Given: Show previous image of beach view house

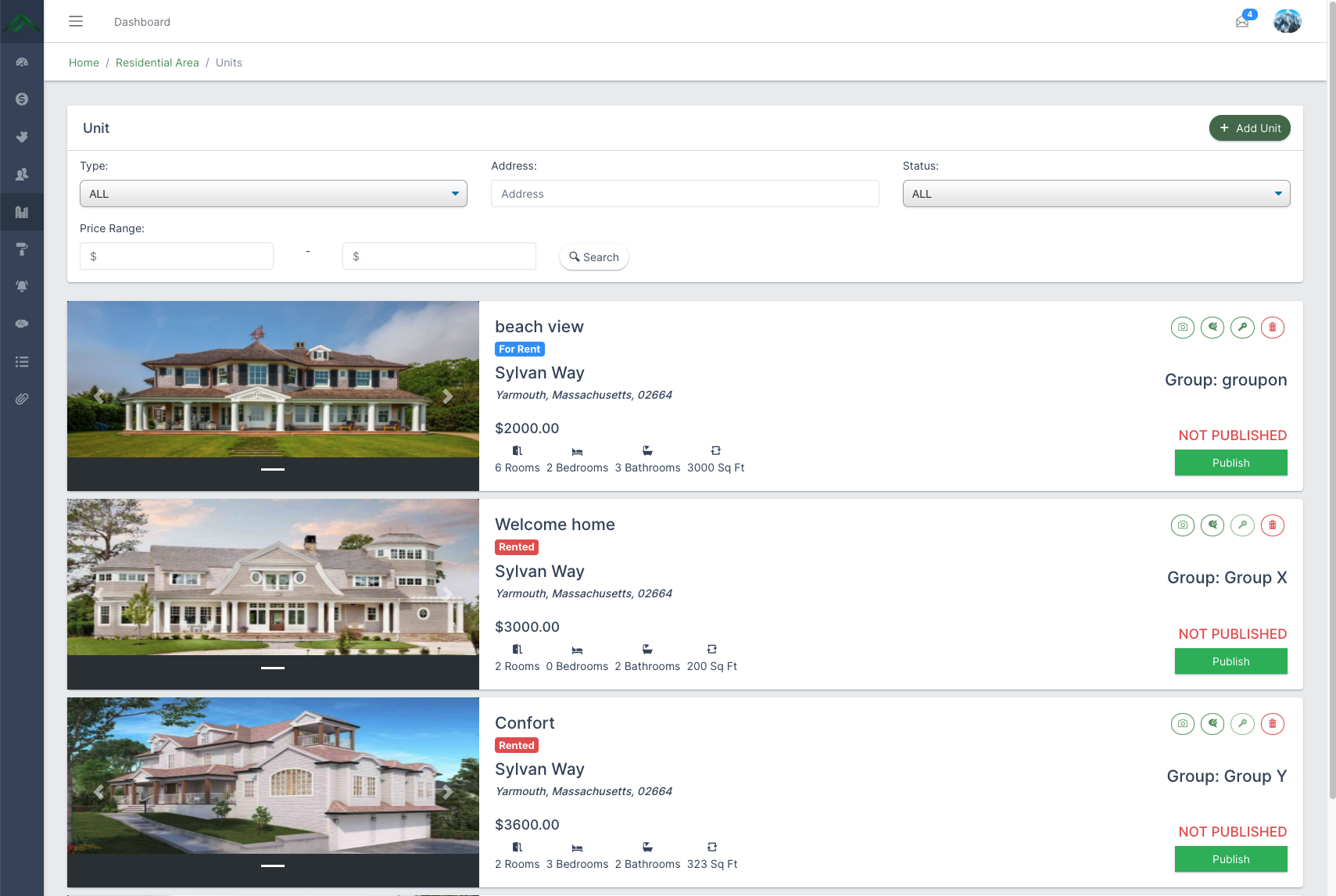Looking at the screenshot, I should point(98,396).
